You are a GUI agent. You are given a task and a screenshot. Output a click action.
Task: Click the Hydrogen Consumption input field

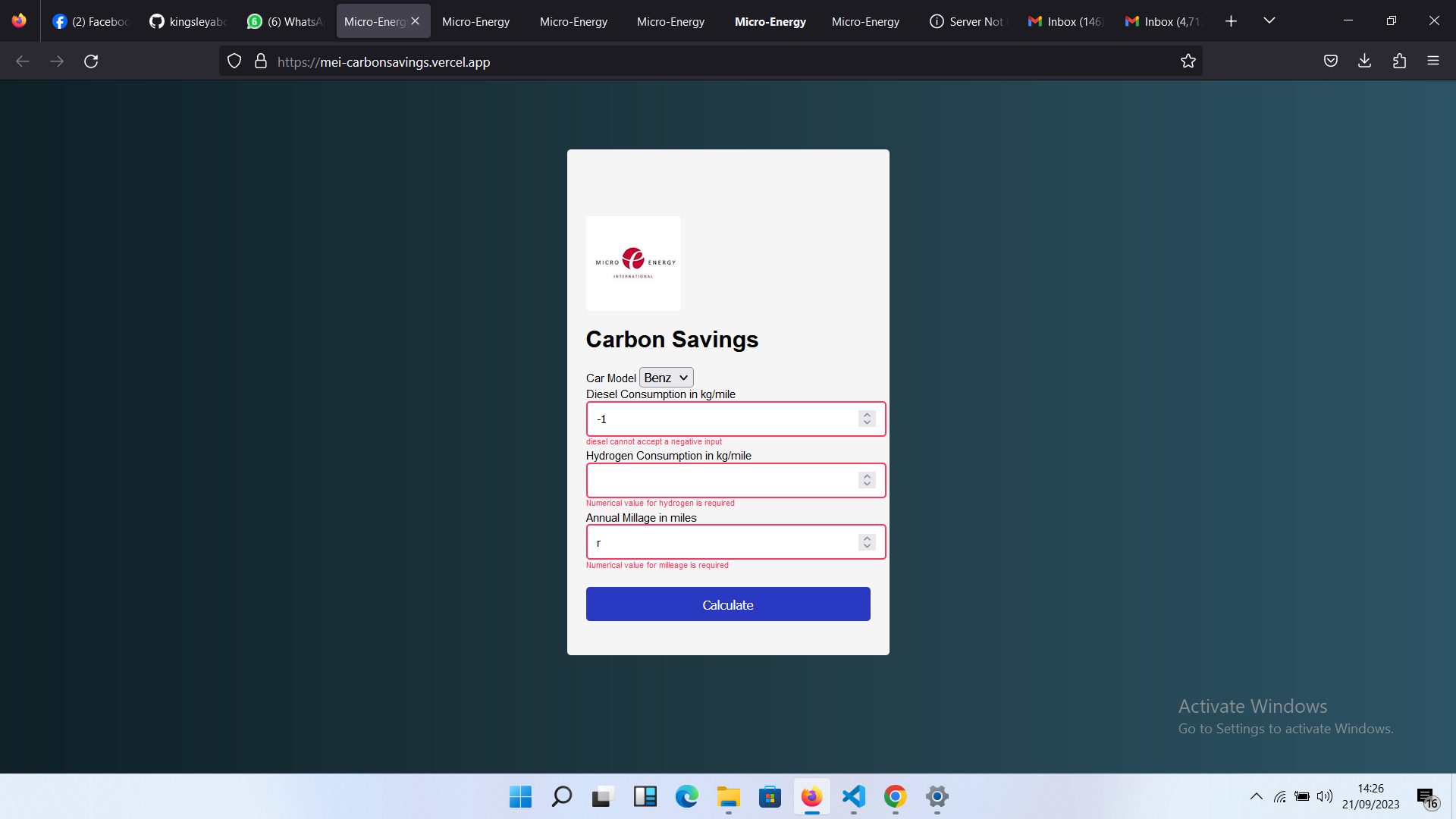coord(720,481)
